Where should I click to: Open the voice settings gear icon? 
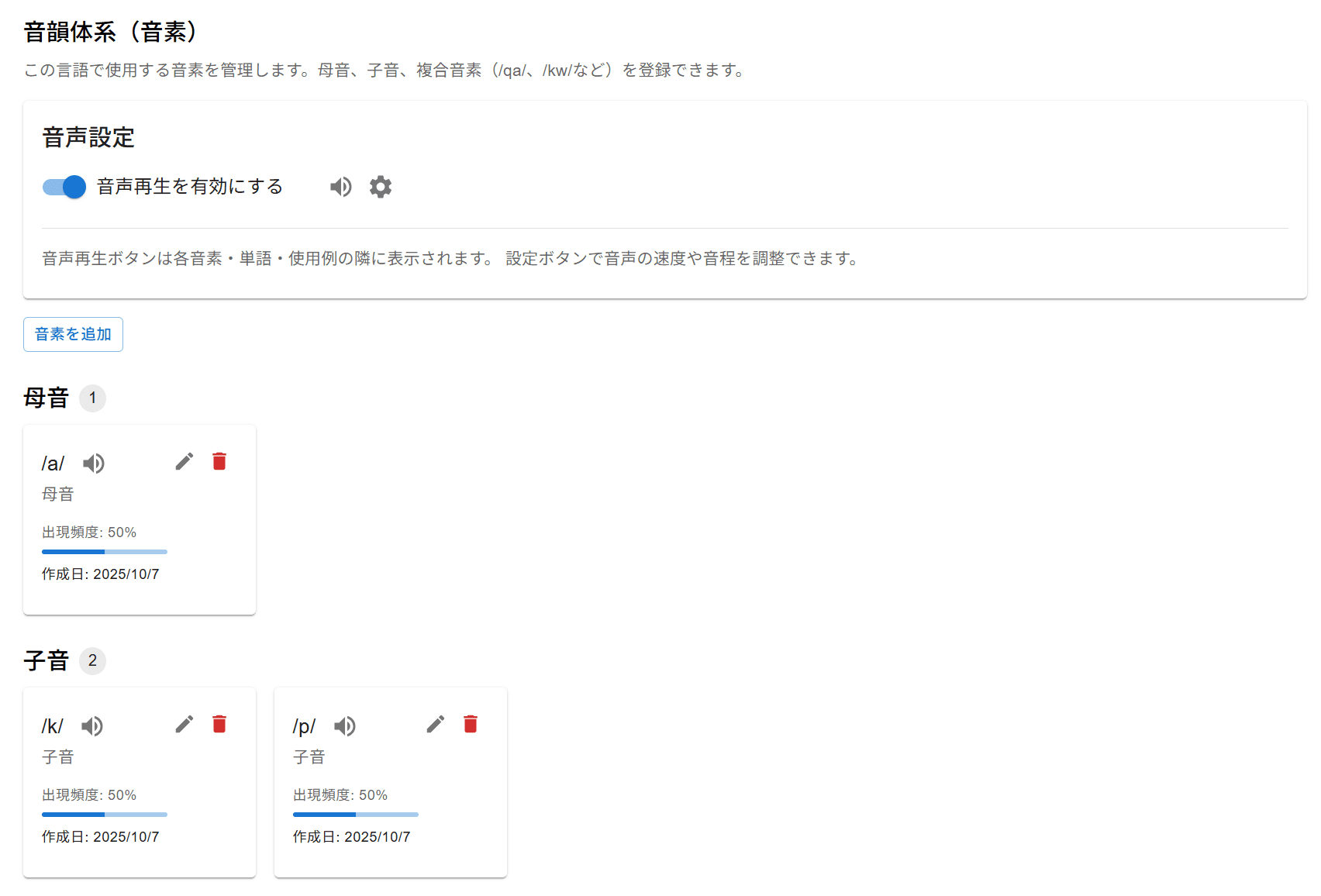[x=381, y=187]
